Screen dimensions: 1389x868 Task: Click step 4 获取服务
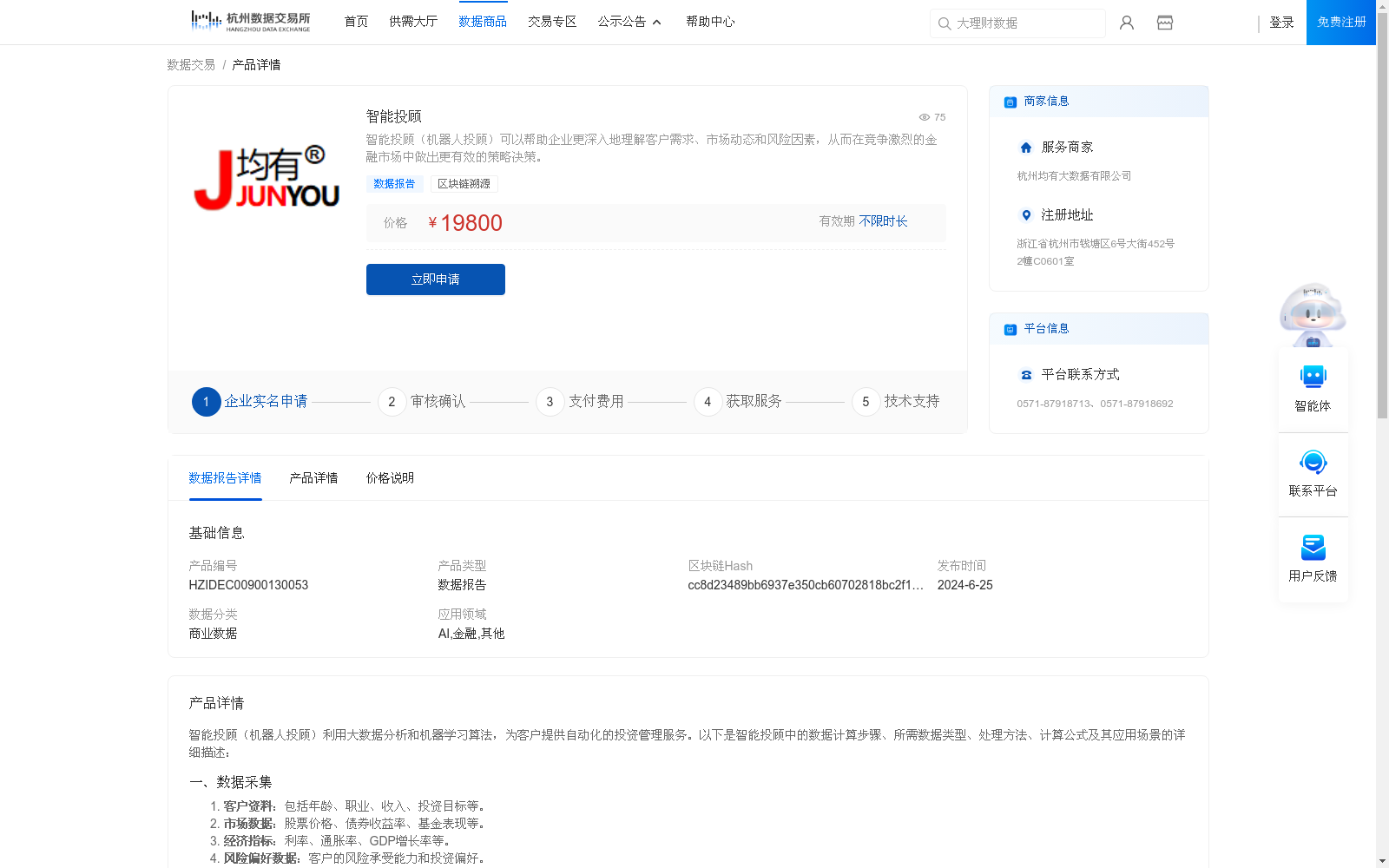click(738, 402)
